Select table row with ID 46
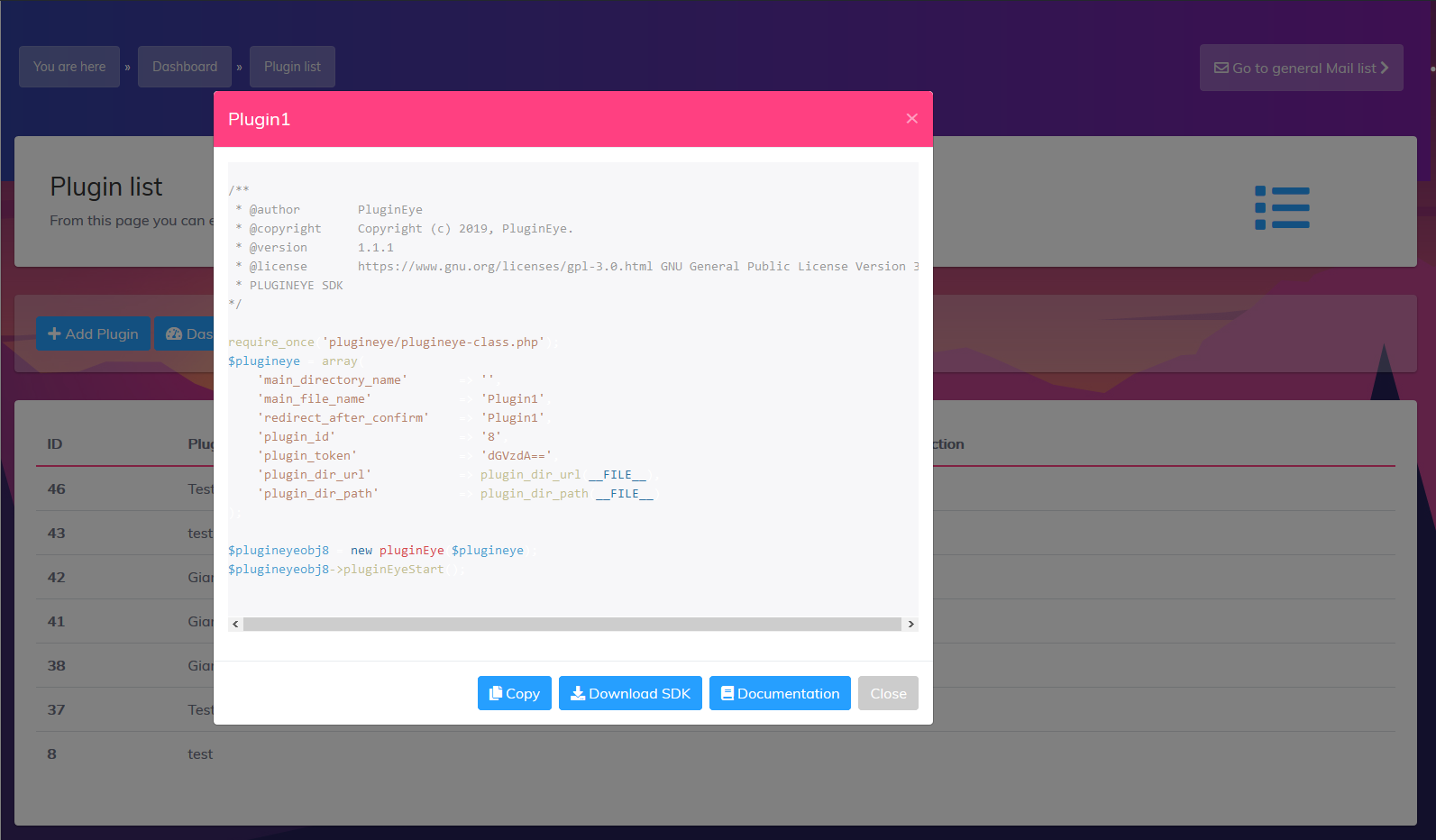1436x840 pixels. click(x=716, y=488)
